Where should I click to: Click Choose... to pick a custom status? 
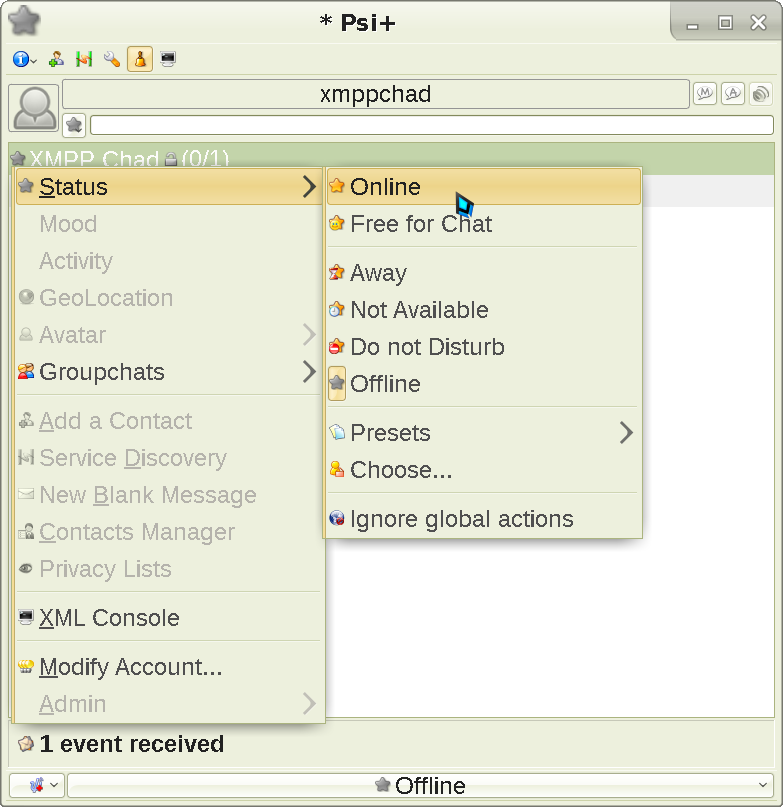[x=401, y=470]
